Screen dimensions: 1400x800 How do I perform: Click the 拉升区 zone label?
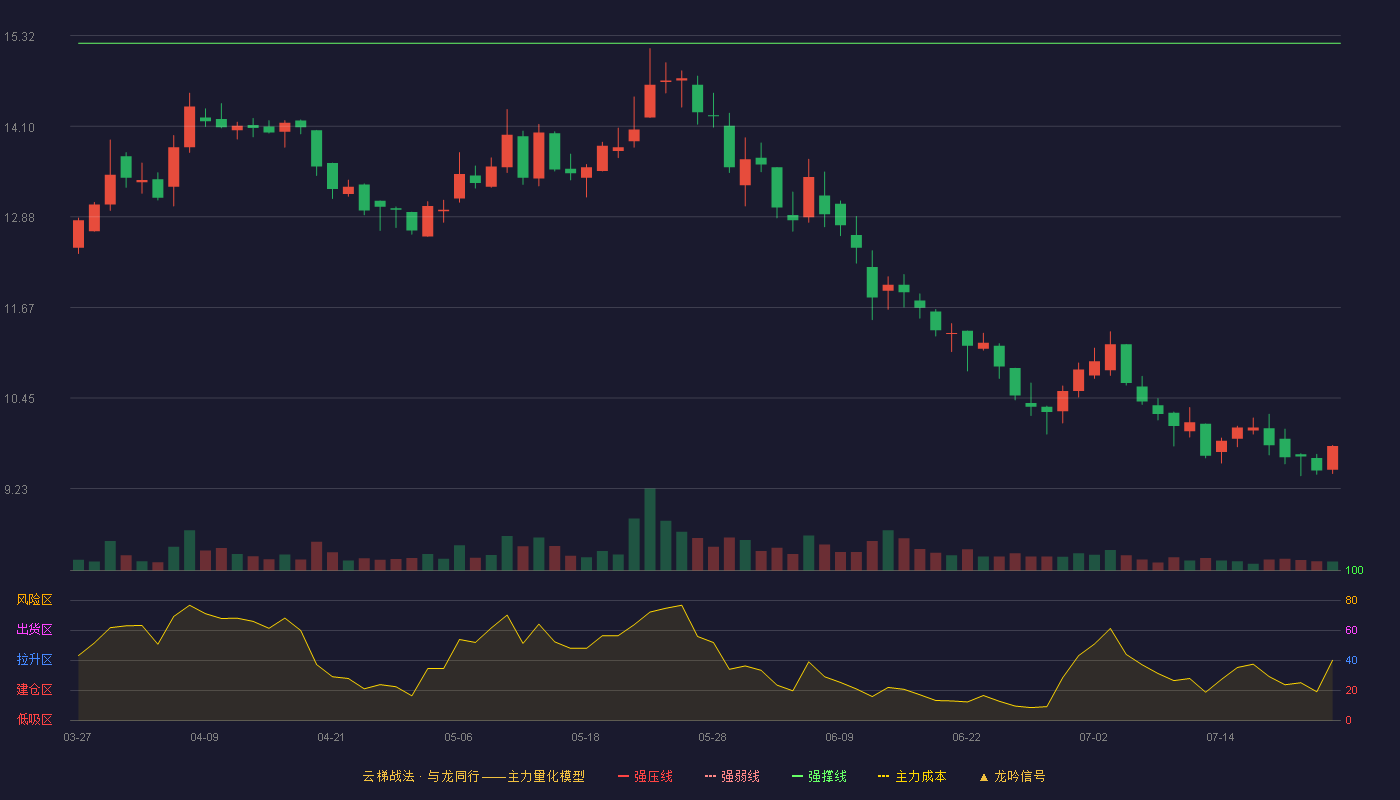click(34, 660)
